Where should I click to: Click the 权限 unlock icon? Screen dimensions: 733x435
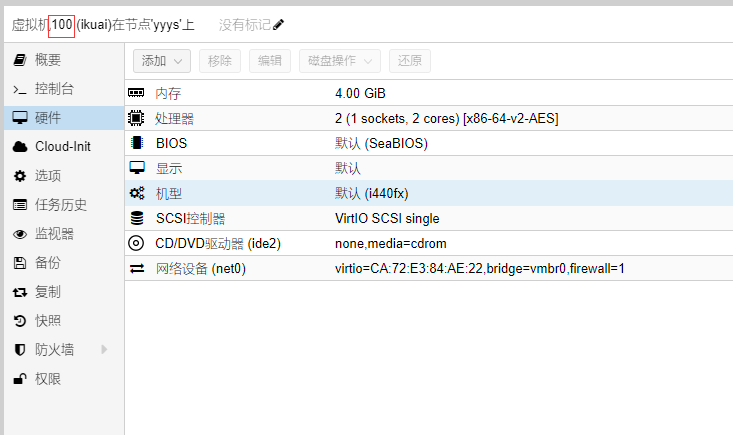(x=19, y=379)
